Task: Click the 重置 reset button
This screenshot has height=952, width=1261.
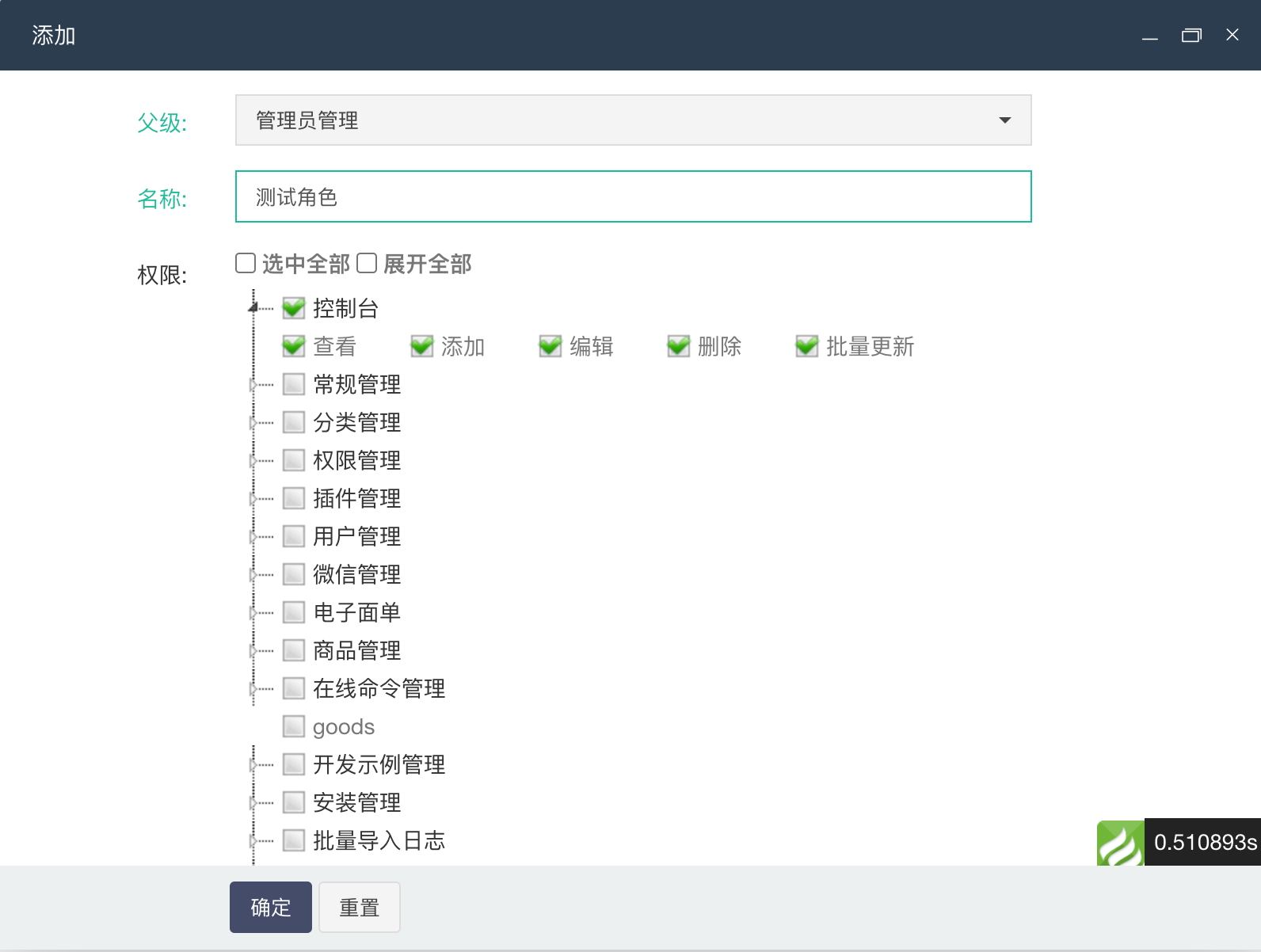Action: pyautogui.click(x=360, y=907)
